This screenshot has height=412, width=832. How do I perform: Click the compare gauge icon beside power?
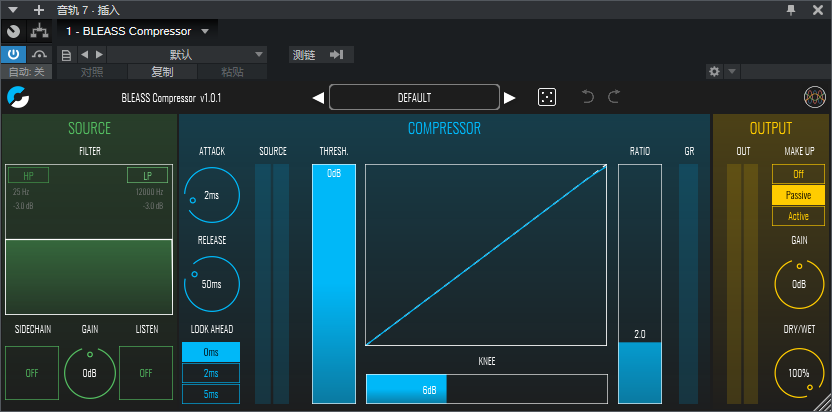[39, 55]
